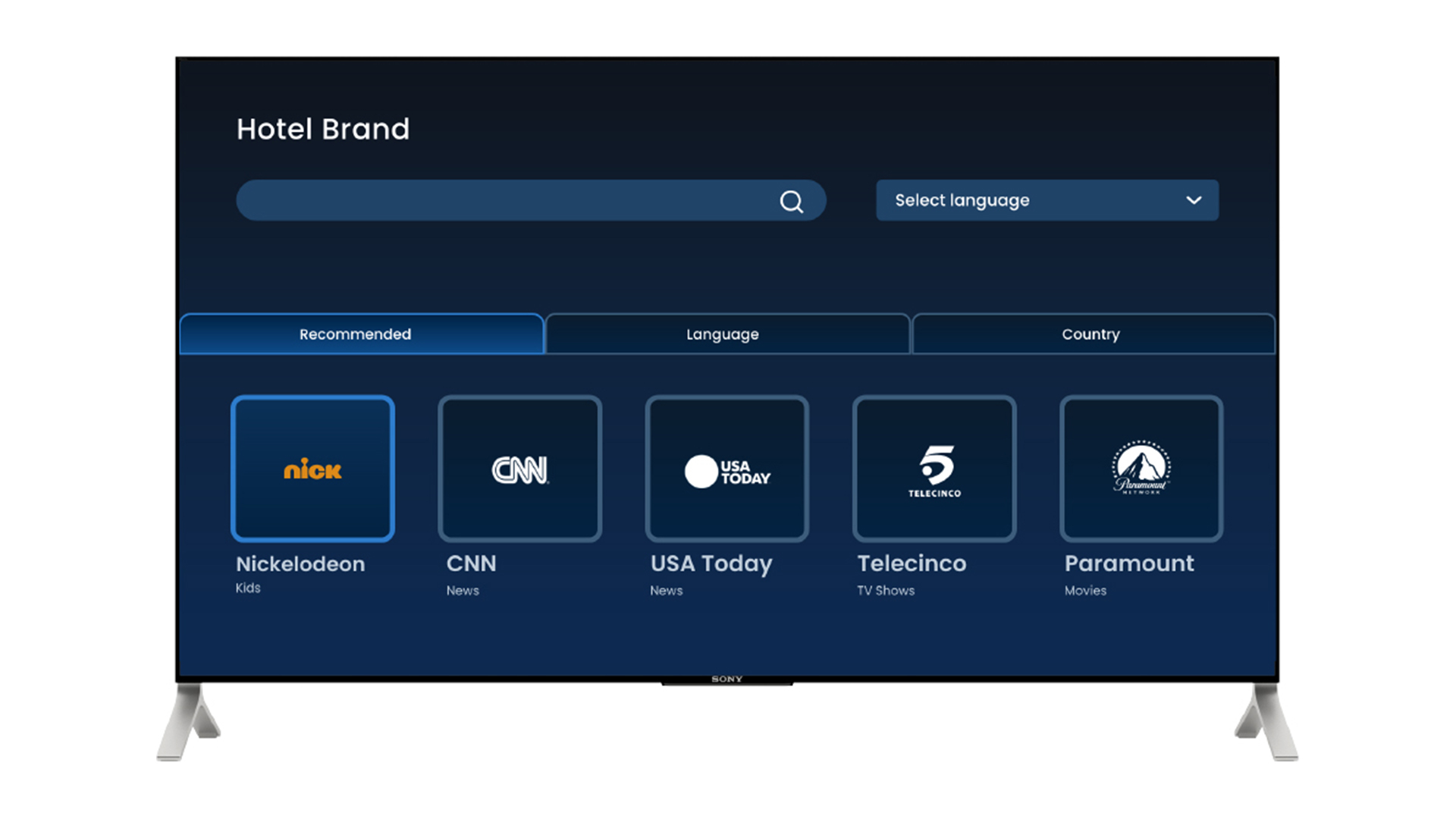Click the Hotel Brand title
The height and width of the screenshot is (819, 1456).
tap(323, 129)
